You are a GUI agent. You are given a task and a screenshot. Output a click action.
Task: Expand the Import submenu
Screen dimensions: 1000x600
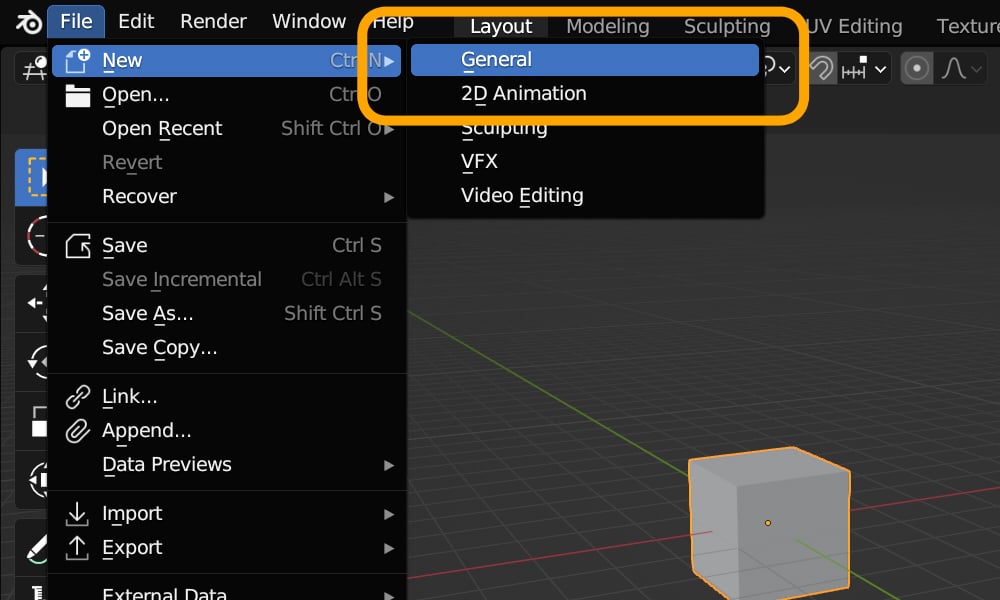click(x=226, y=513)
